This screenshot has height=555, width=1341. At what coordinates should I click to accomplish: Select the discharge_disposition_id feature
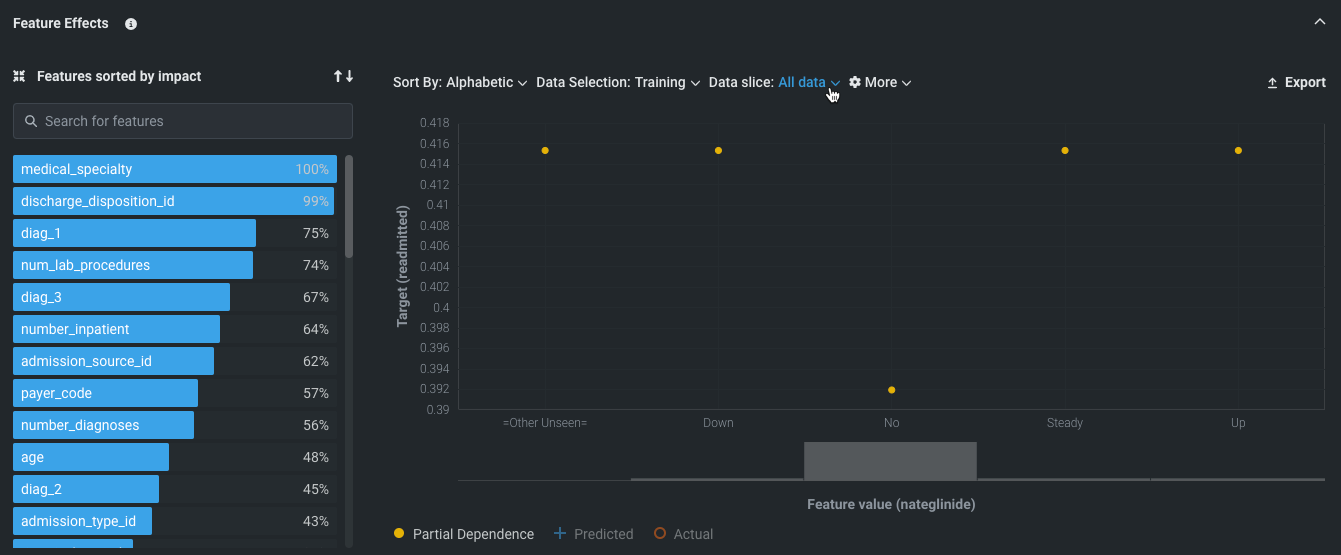point(175,201)
